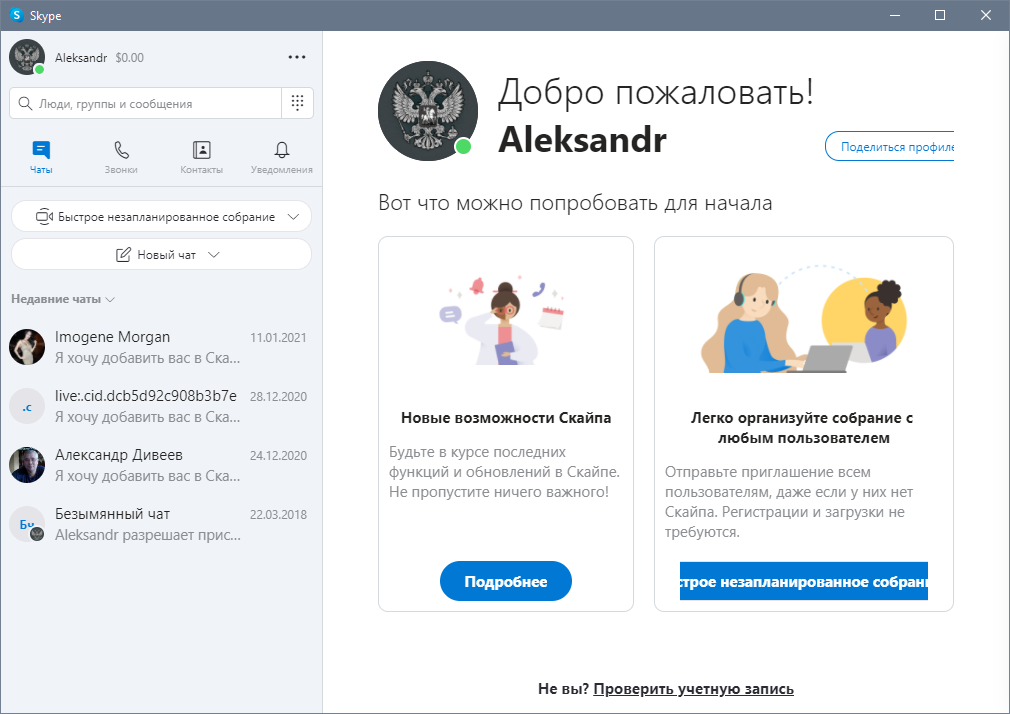Click the Безымянный чат group avatar
Image resolution: width=1010 pixels, height=714 pixels.
pyautogui.click(x=27, y=524)
